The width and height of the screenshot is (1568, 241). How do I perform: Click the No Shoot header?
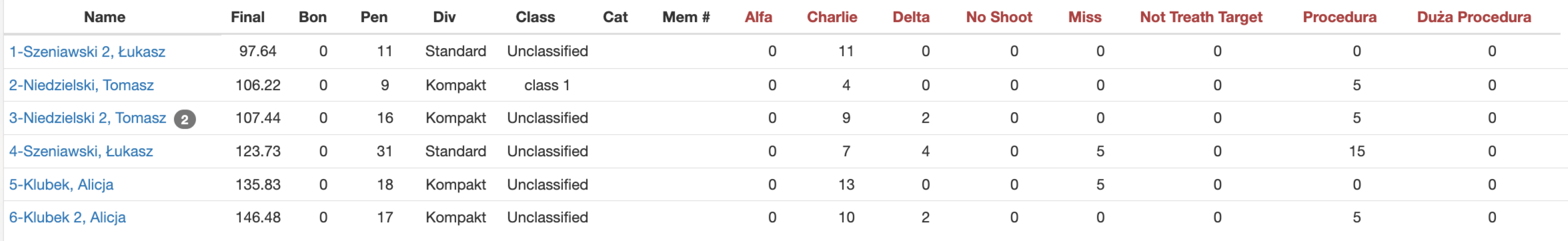point(999,17)
